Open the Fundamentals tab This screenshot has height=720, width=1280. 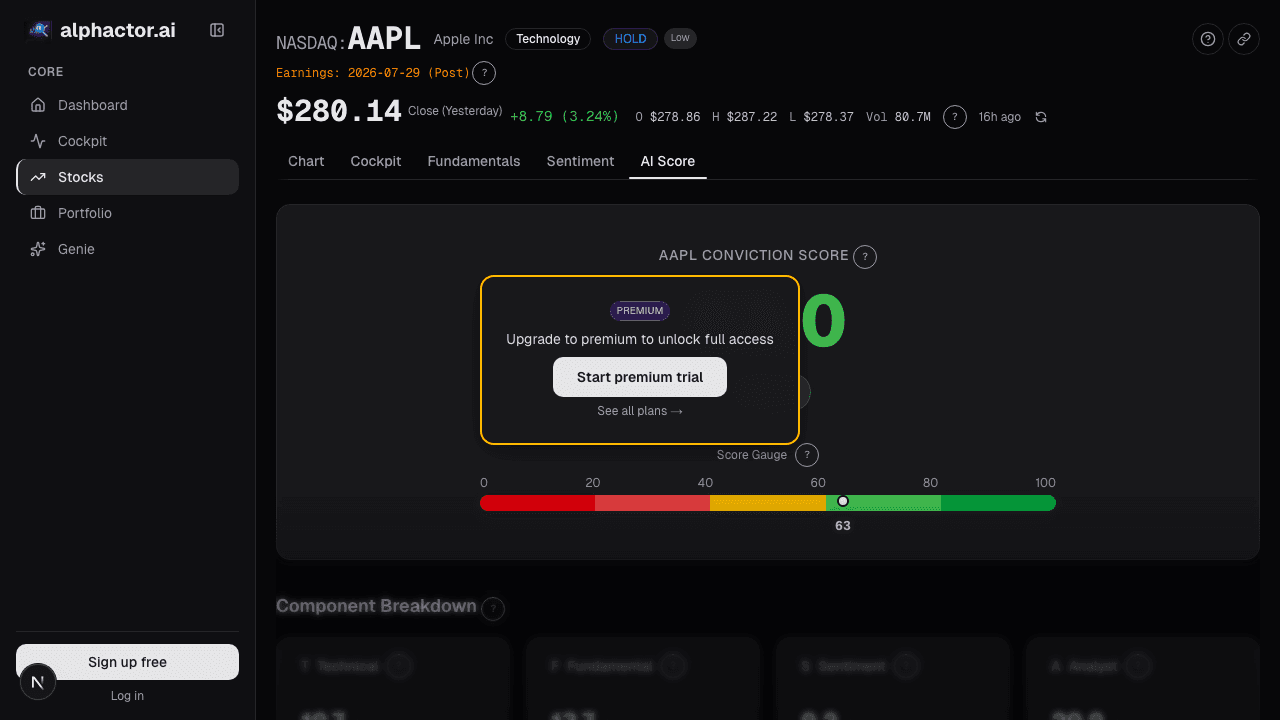click(x=474, y=161)
